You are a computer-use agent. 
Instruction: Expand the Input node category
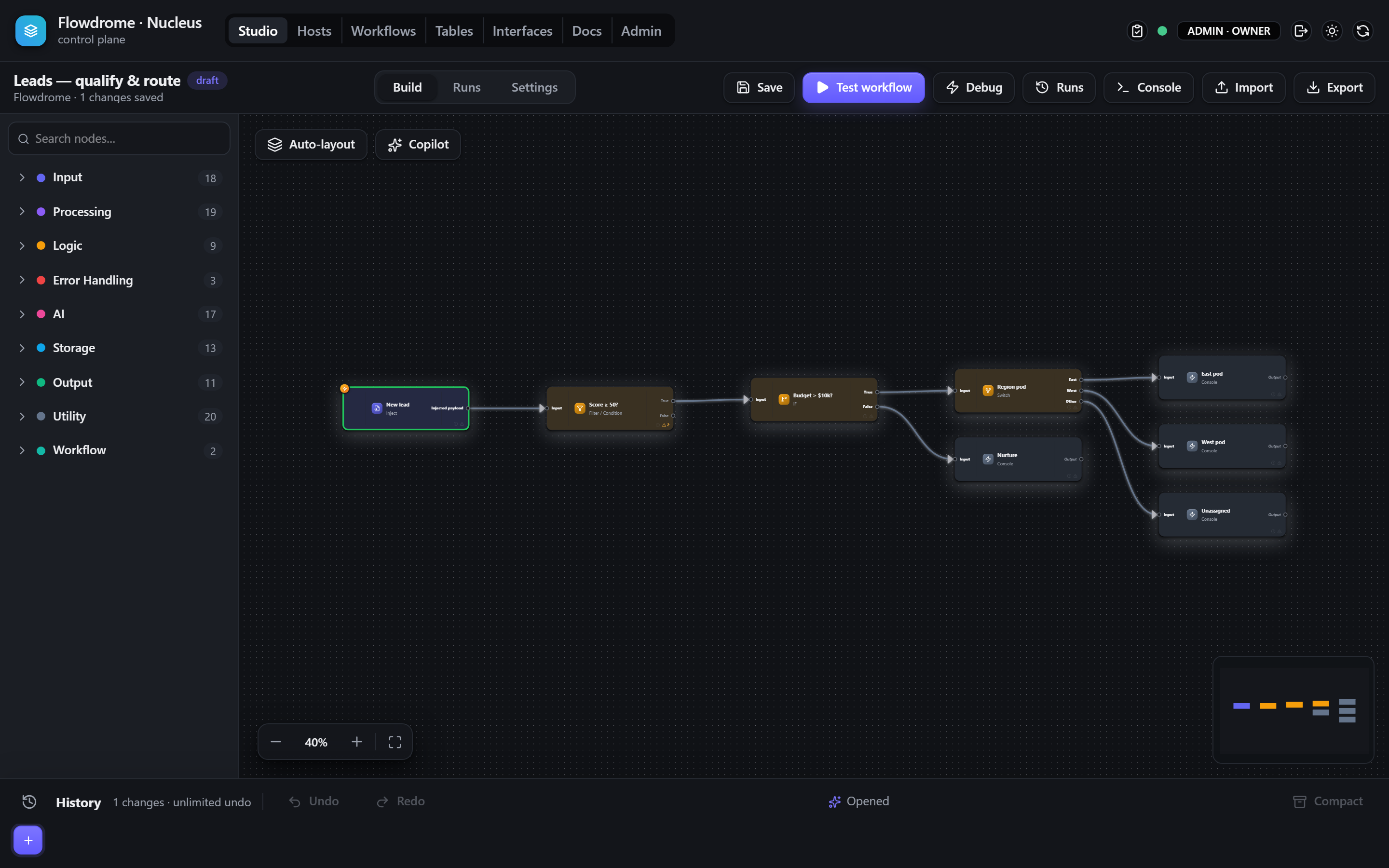pyautogui.click(x=119, y=177)
